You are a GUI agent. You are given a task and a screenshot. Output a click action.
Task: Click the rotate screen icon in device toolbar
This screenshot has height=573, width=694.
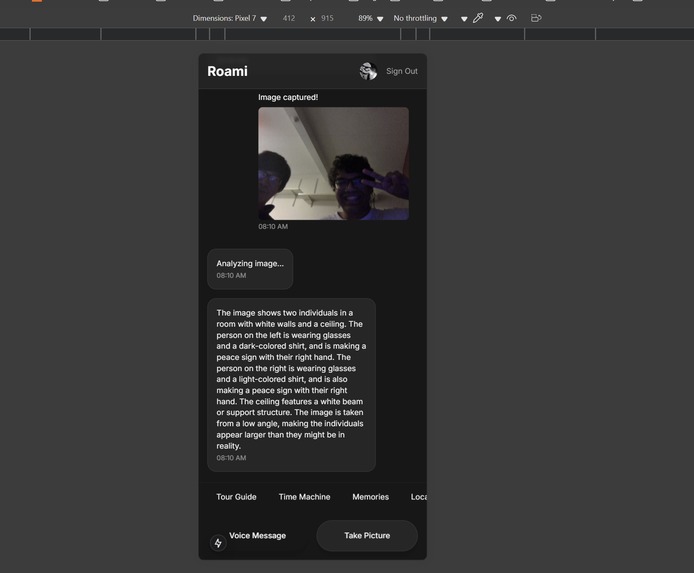coord(536,18)
